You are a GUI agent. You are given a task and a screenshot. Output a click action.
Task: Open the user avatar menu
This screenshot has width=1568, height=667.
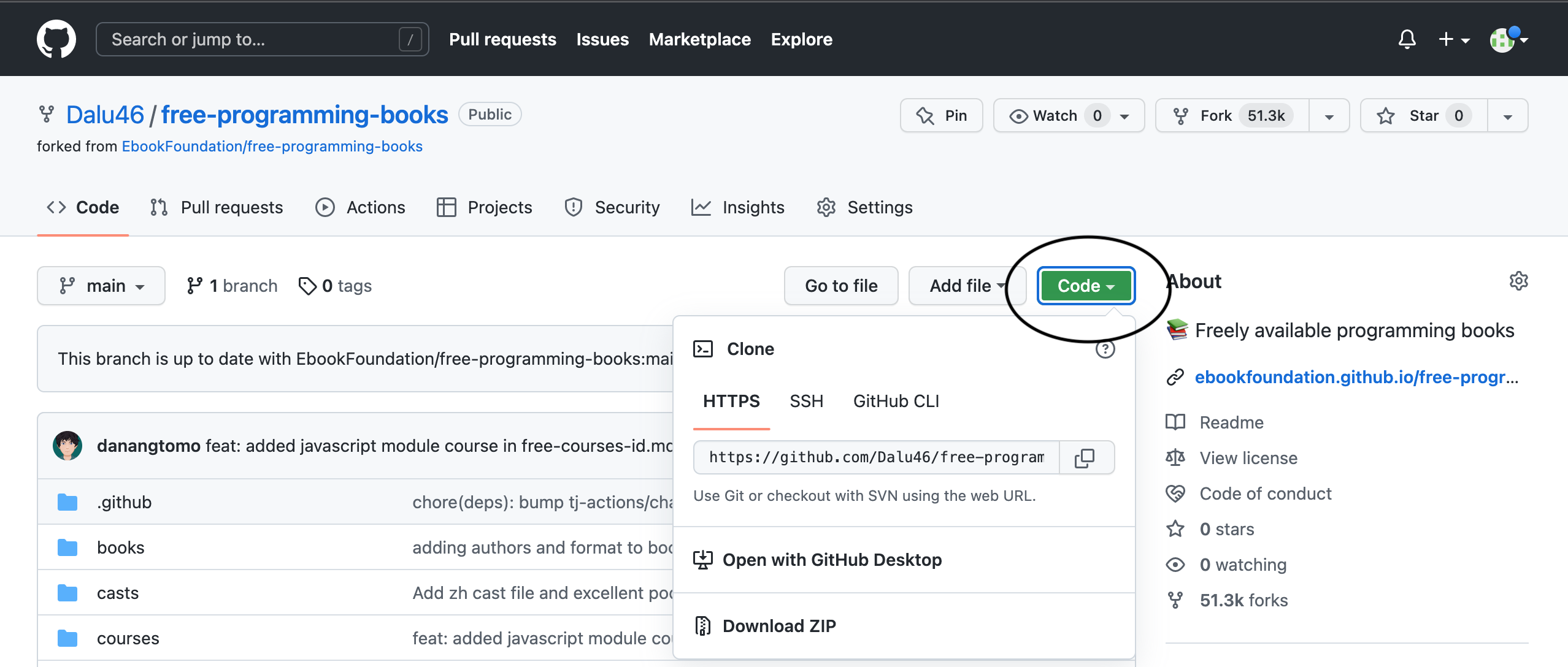pos(1508,40)
